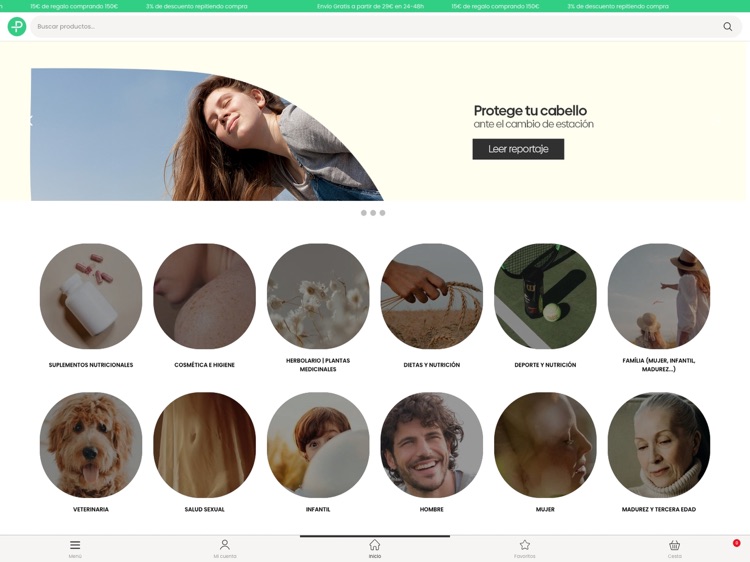The image size is (750, 562).
Task: Open Salud Sexual category image
Action: 204,445
